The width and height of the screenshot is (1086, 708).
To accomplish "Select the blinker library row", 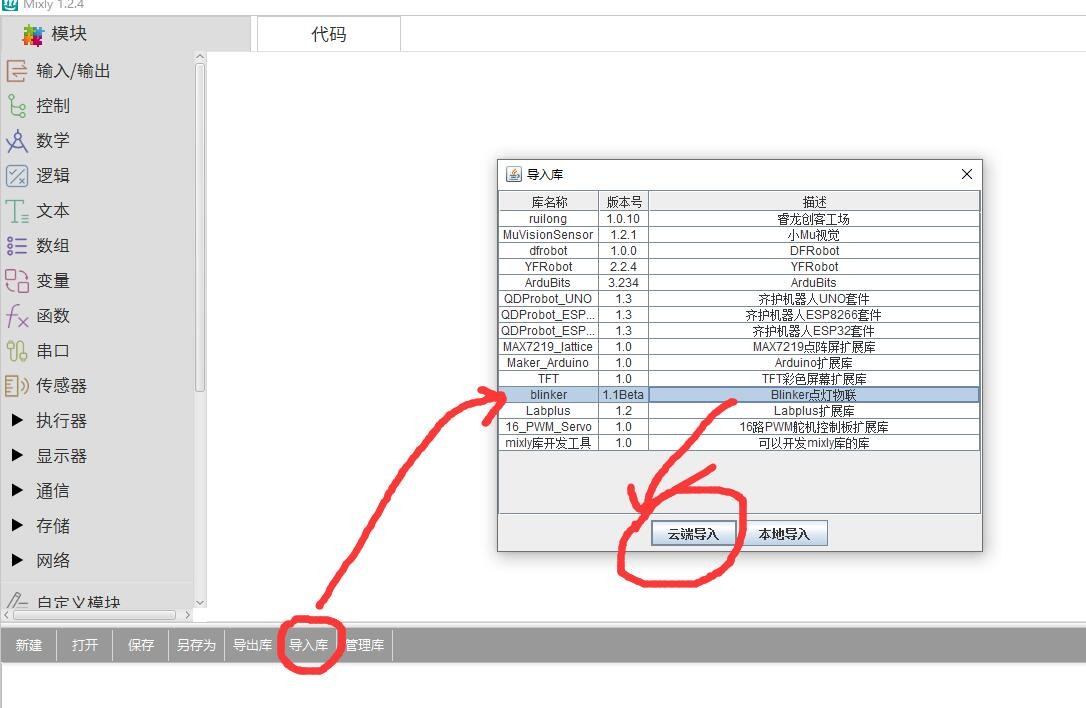I will click(548, 395).
